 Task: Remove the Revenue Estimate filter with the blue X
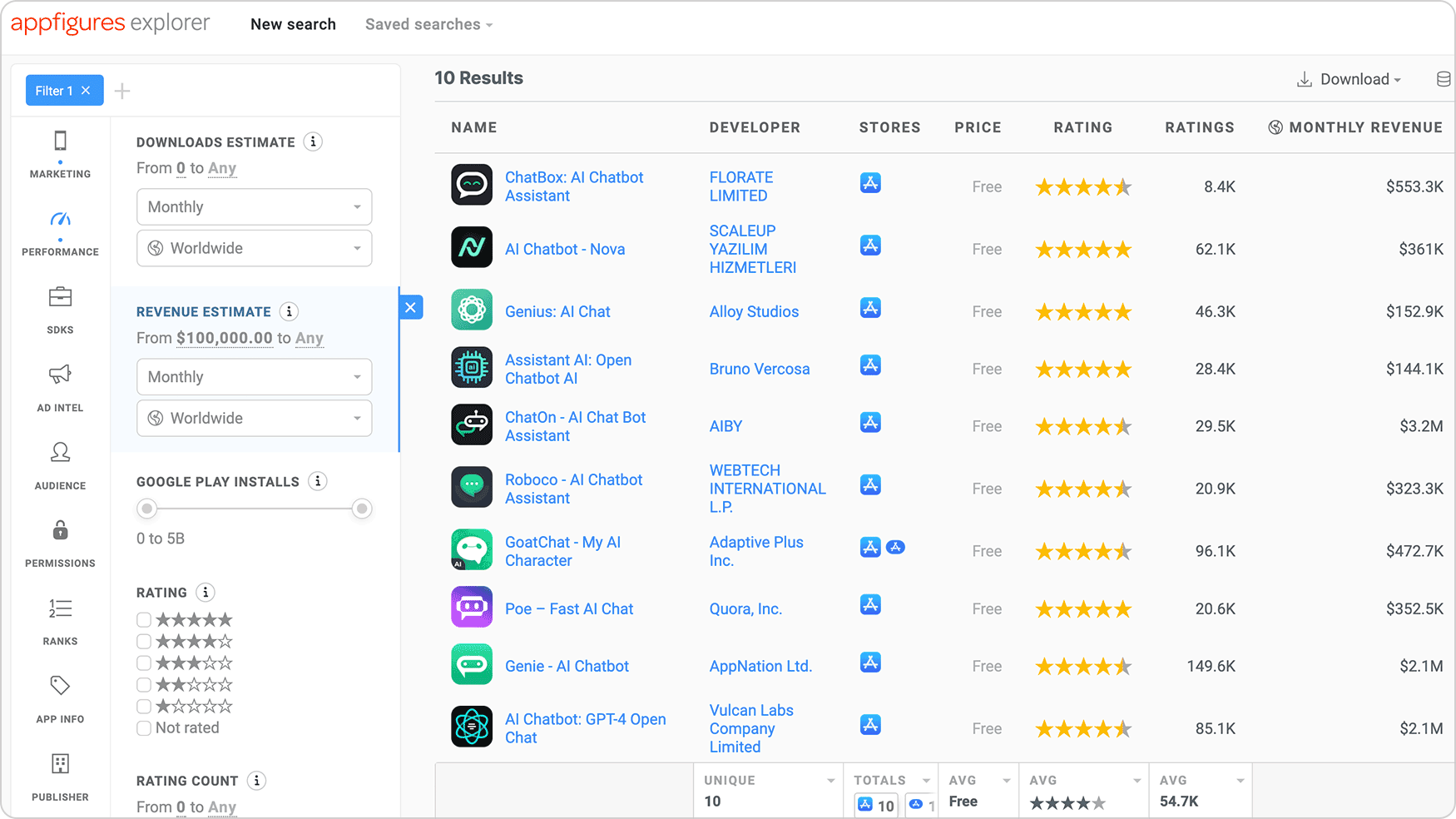(411, 307)
